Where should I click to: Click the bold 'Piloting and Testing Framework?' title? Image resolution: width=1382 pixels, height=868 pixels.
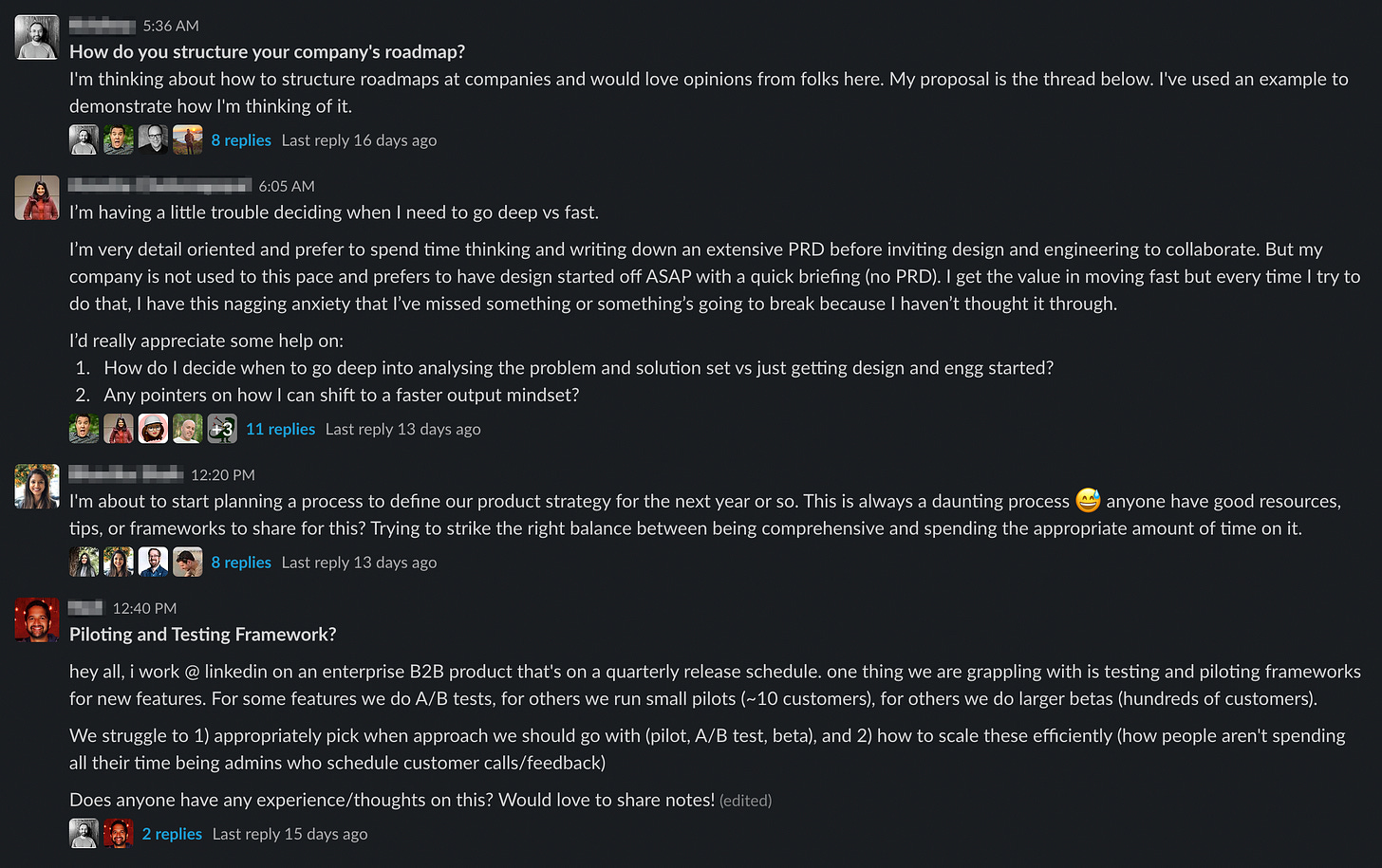(202, 634)
